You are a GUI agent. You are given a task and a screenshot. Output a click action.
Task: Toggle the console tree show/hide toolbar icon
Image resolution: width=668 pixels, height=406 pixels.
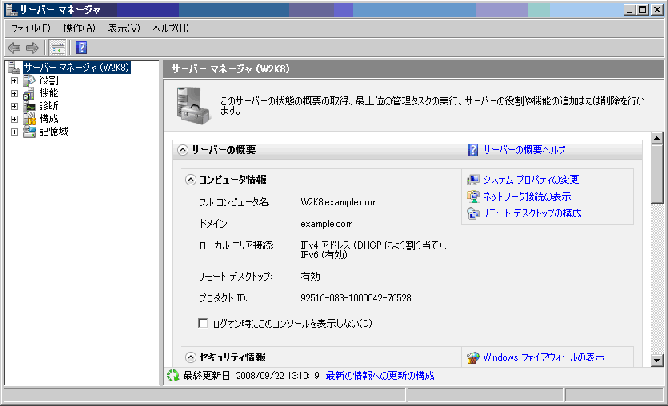(x=58, y=48)
